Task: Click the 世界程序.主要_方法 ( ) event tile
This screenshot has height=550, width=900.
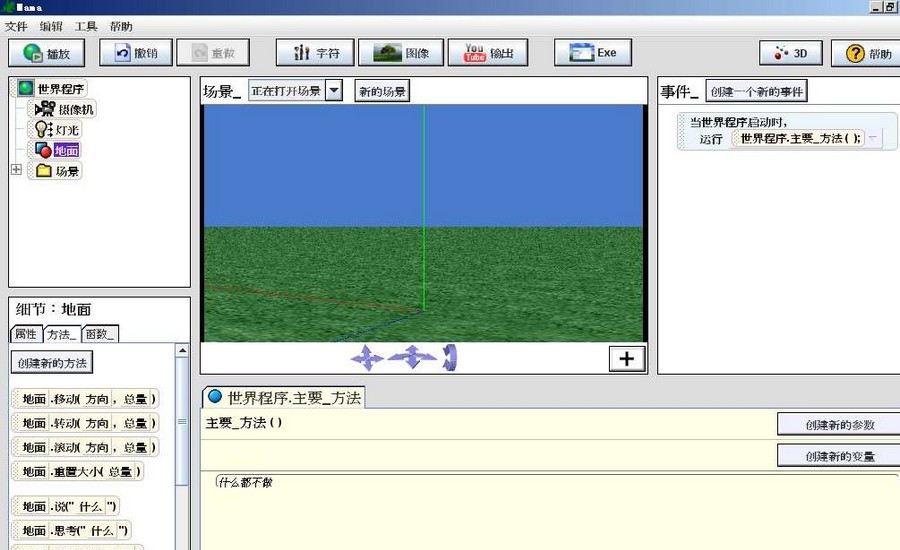Action: 800,138
